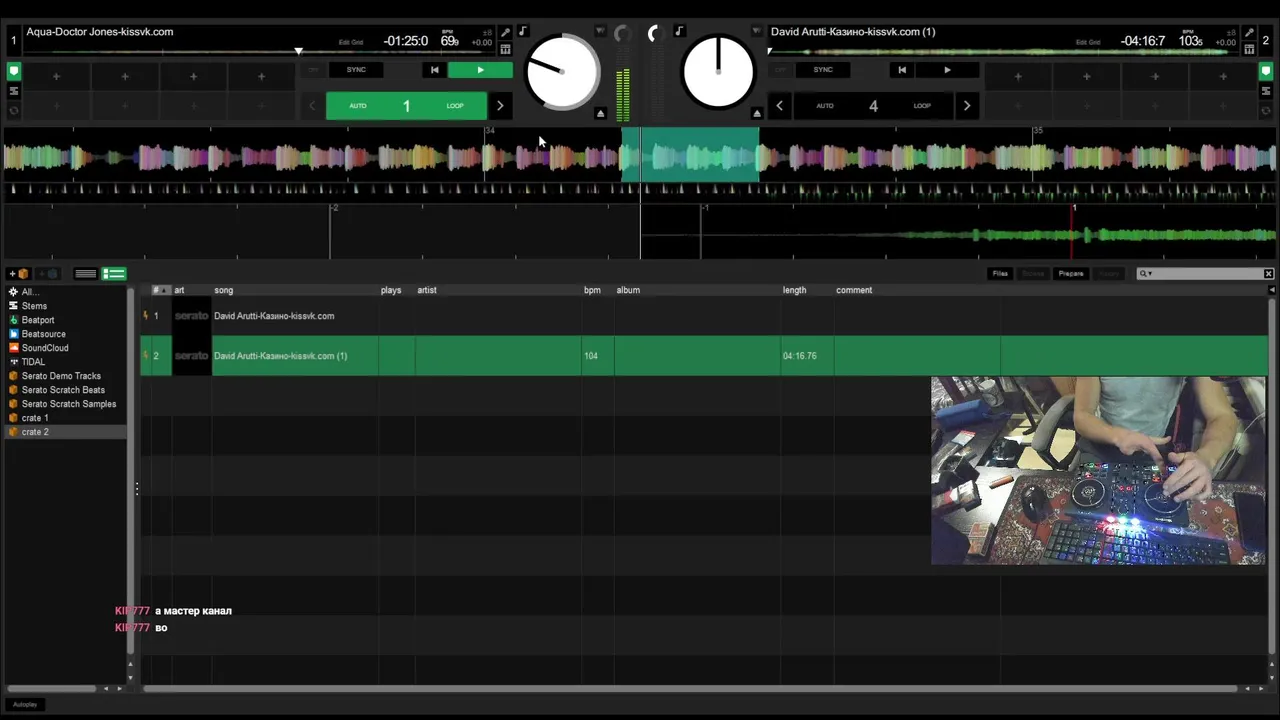Add second cue point on deck 1
The image size is (1280, 720).
click(125, 76)
